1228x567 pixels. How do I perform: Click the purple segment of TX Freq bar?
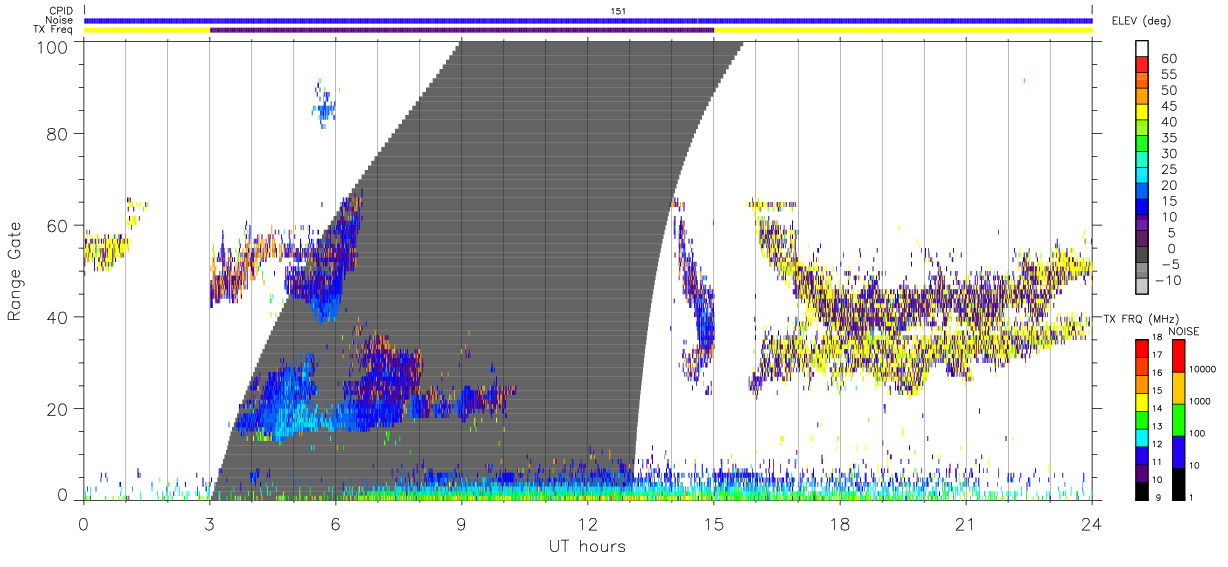(x=462, y=30)
